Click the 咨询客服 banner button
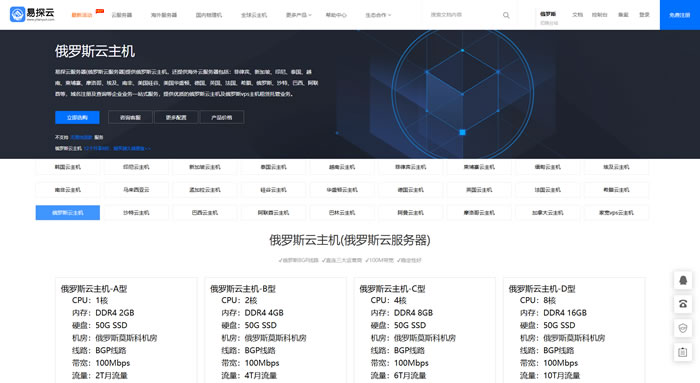Screen dimensions: 700x383 click(130, 117)
